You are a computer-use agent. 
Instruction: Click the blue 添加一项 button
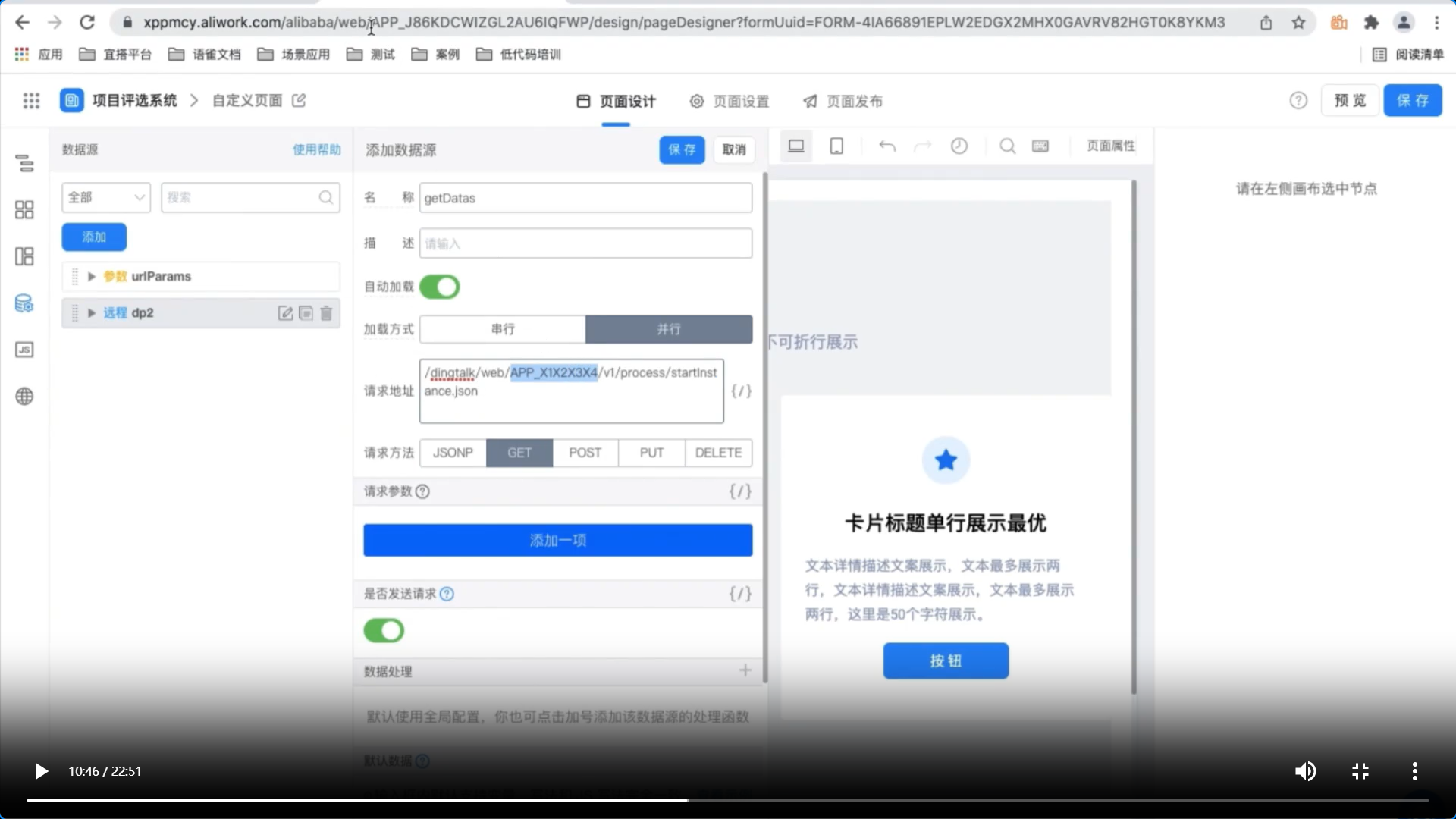(x=557, y=540)
